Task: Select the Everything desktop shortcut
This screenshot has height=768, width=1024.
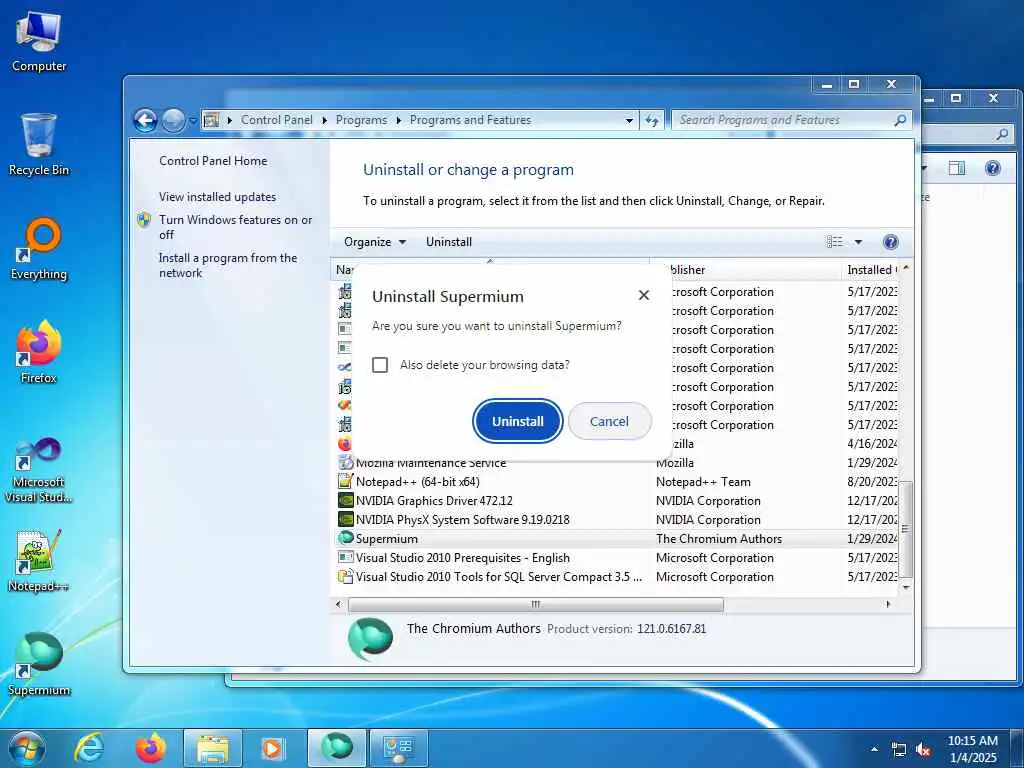Action: pyautogui.click(x=39, y=249)
